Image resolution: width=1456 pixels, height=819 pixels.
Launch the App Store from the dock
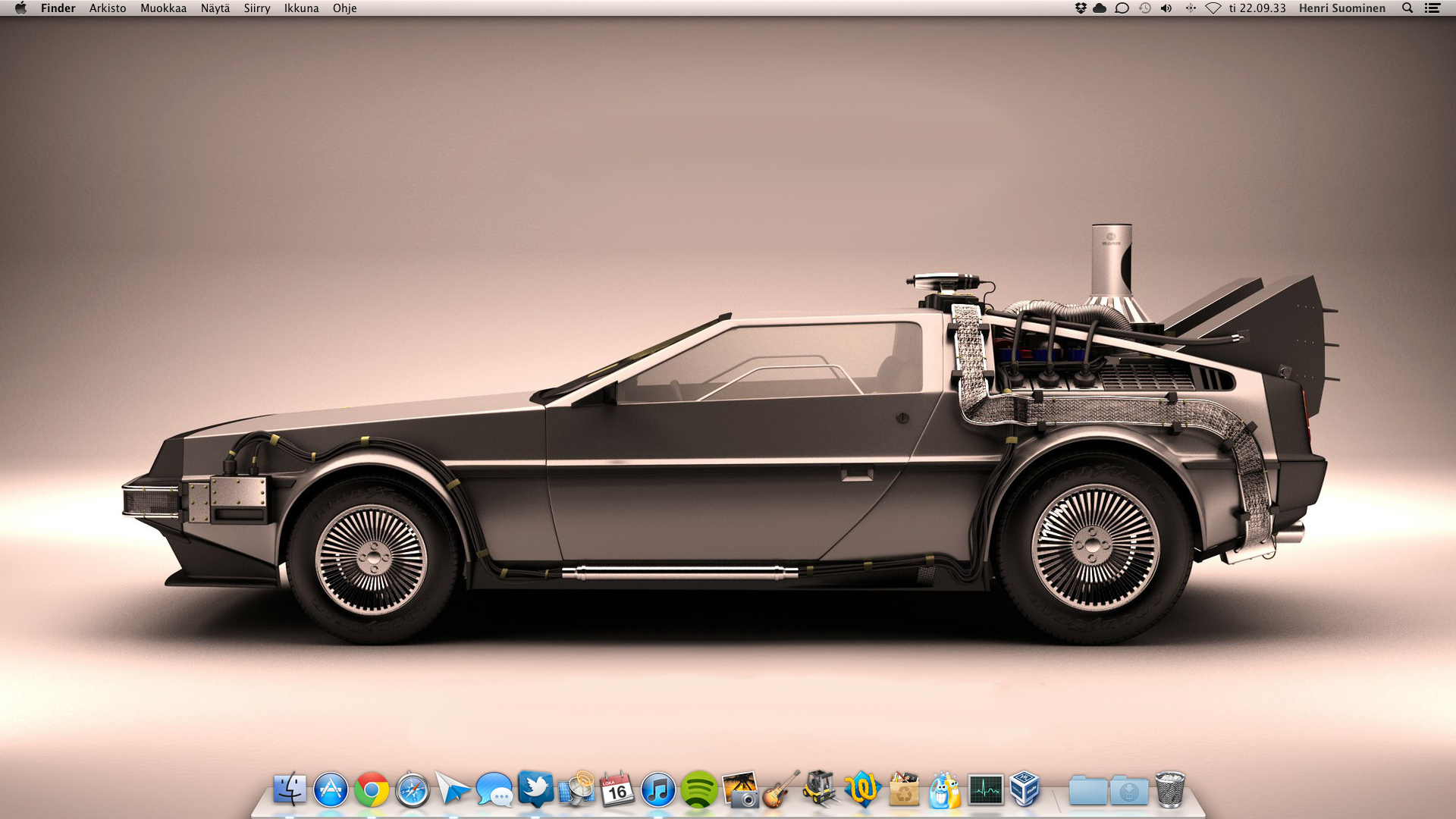[331, 790]
